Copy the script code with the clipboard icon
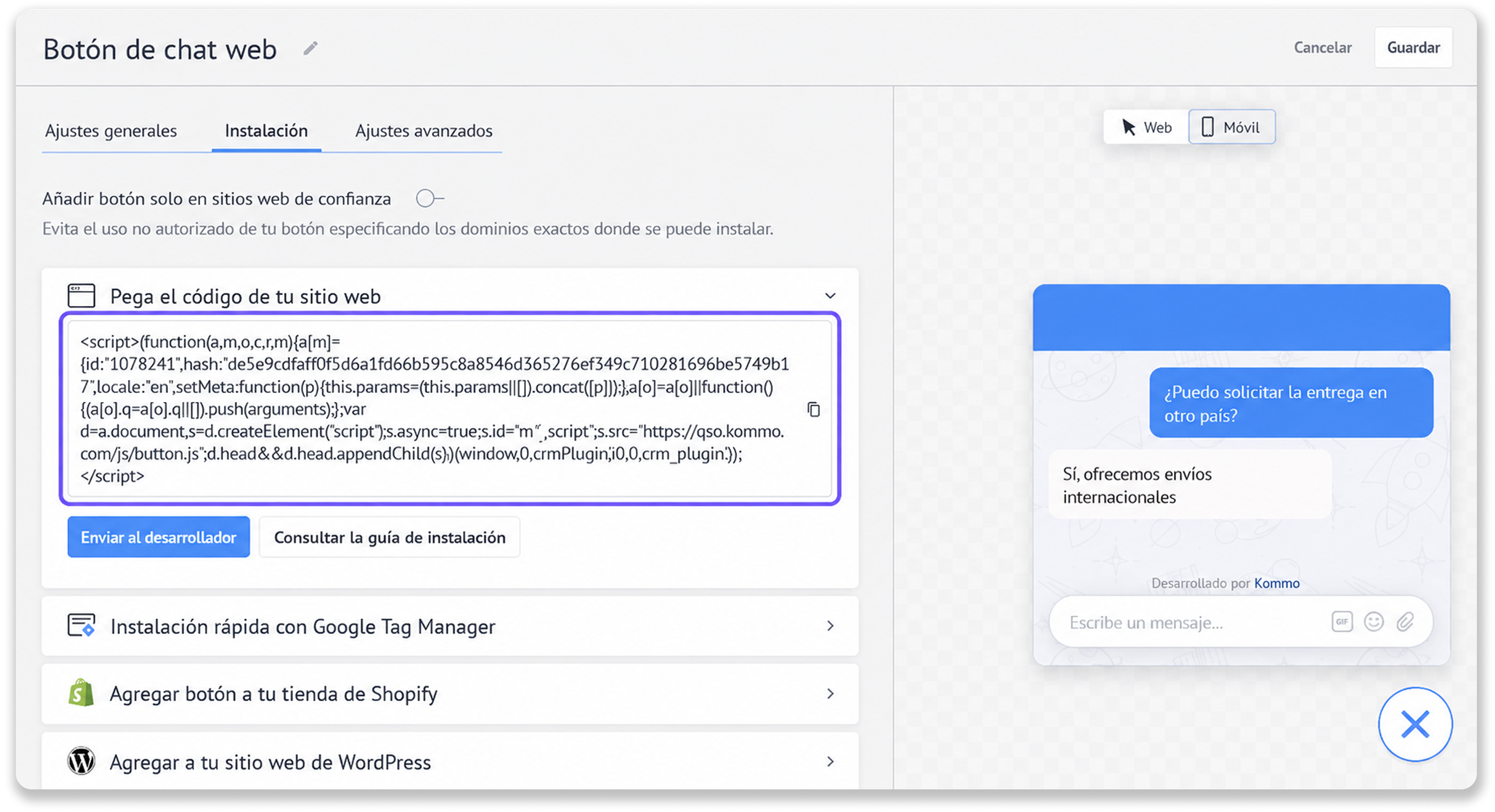This screenshot has width=1495, height=812. click(814, 409)
